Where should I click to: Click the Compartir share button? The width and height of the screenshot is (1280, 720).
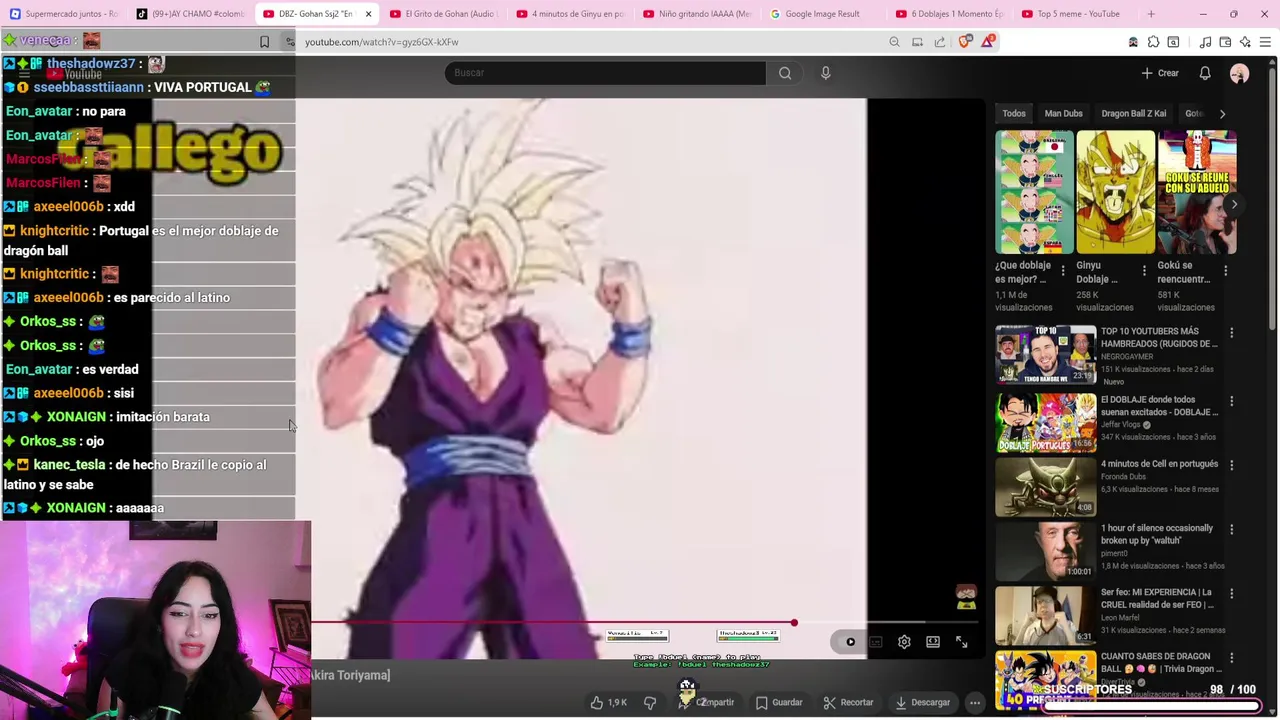click(706, 703)
